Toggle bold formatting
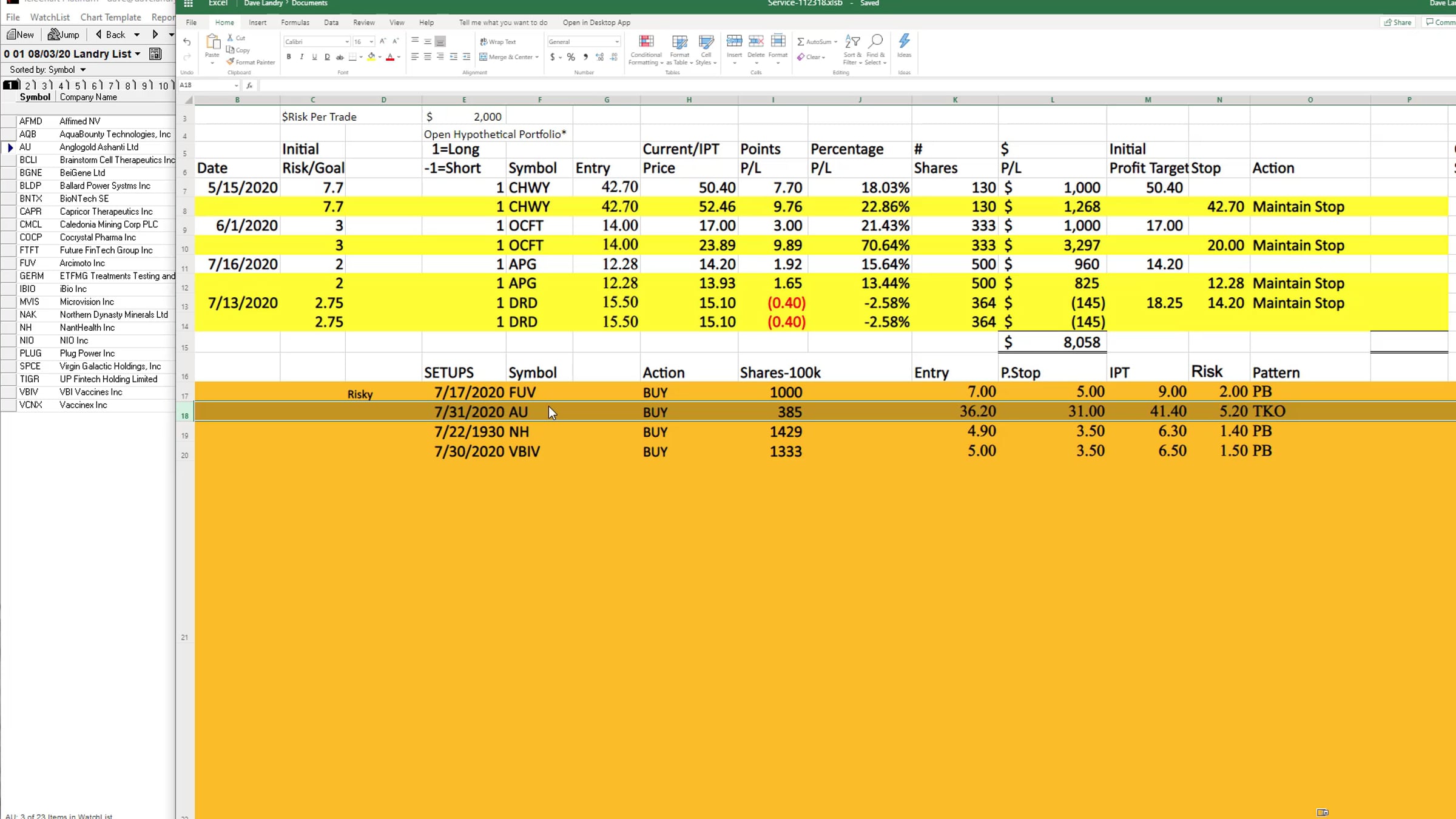1456x819 pixels. 289,57
